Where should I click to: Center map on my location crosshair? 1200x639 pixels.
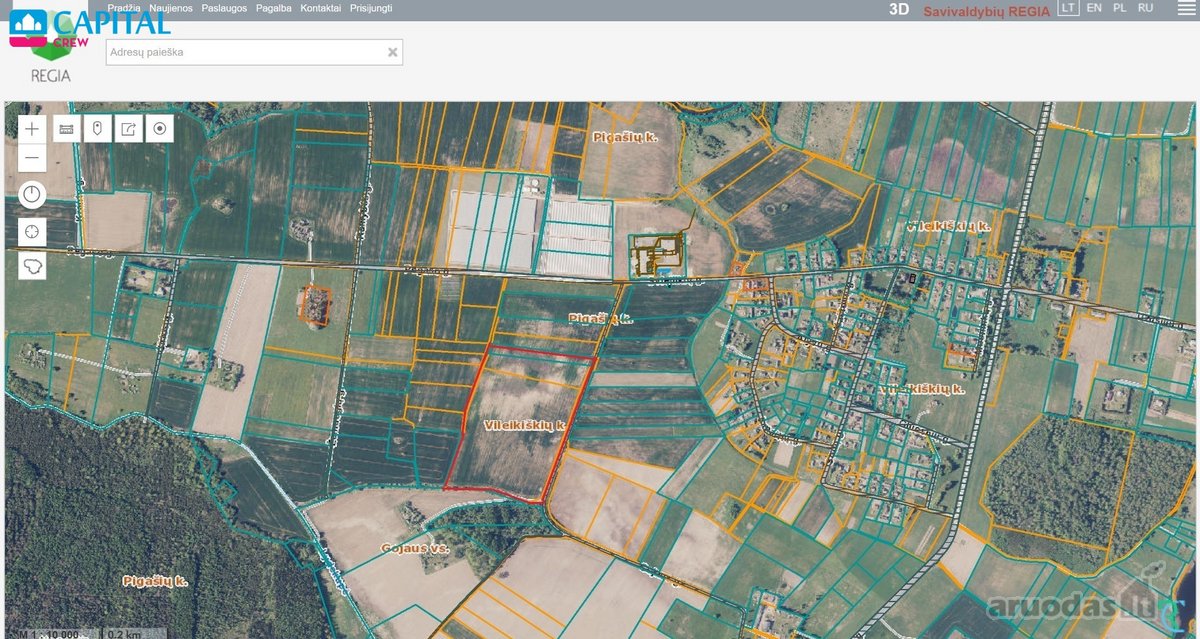click(x=32, y=231)
